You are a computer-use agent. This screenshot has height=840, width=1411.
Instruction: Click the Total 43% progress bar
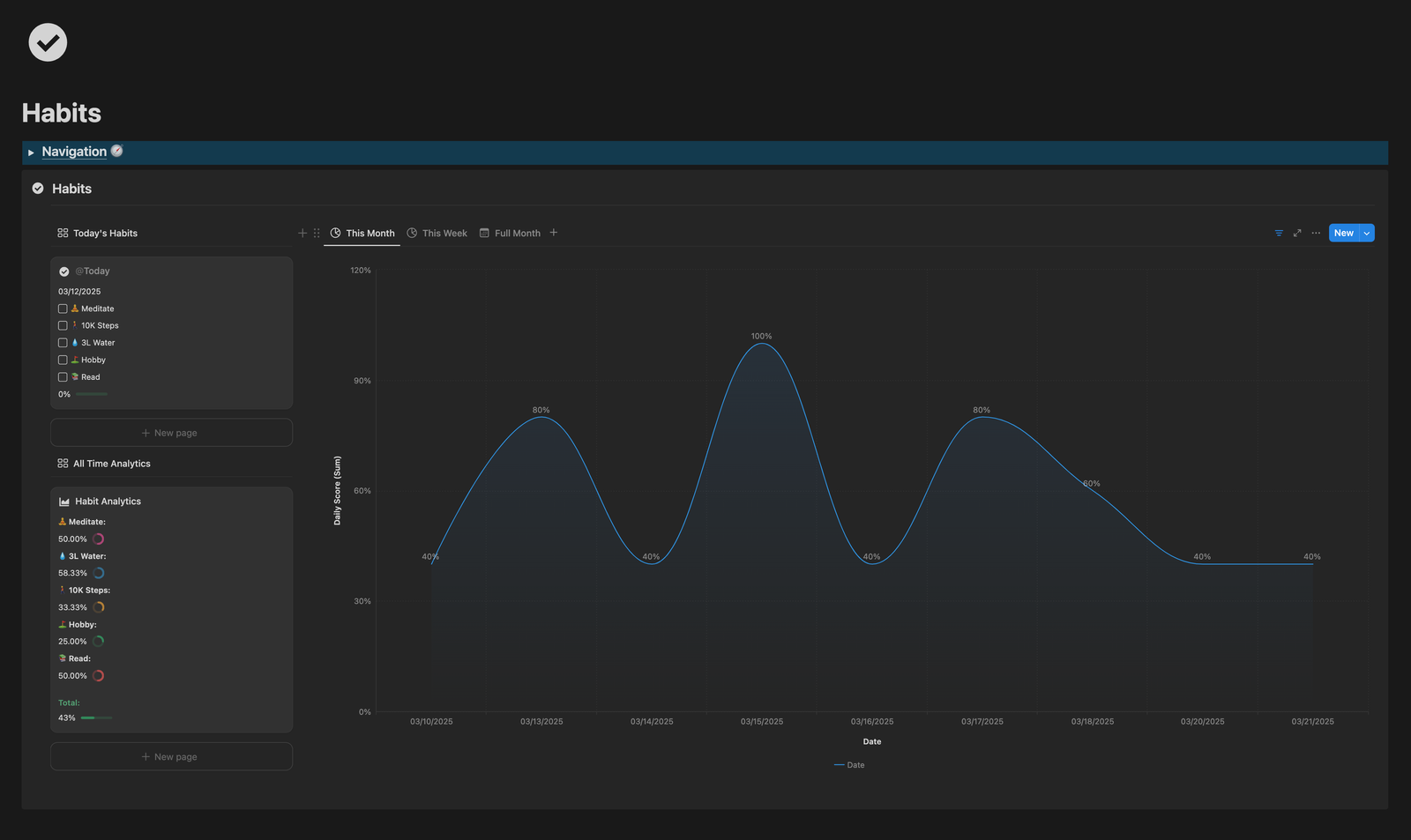click(x=96, y=718)
